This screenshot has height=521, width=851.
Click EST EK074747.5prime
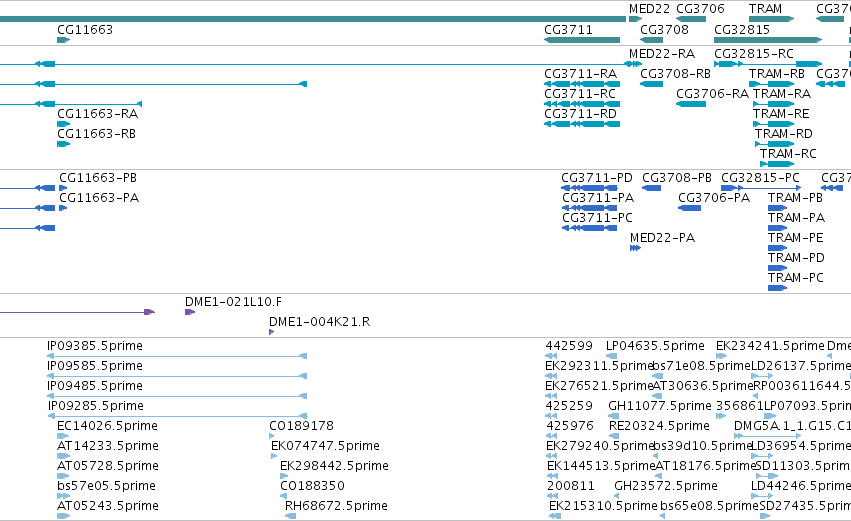tap(326, 447)
